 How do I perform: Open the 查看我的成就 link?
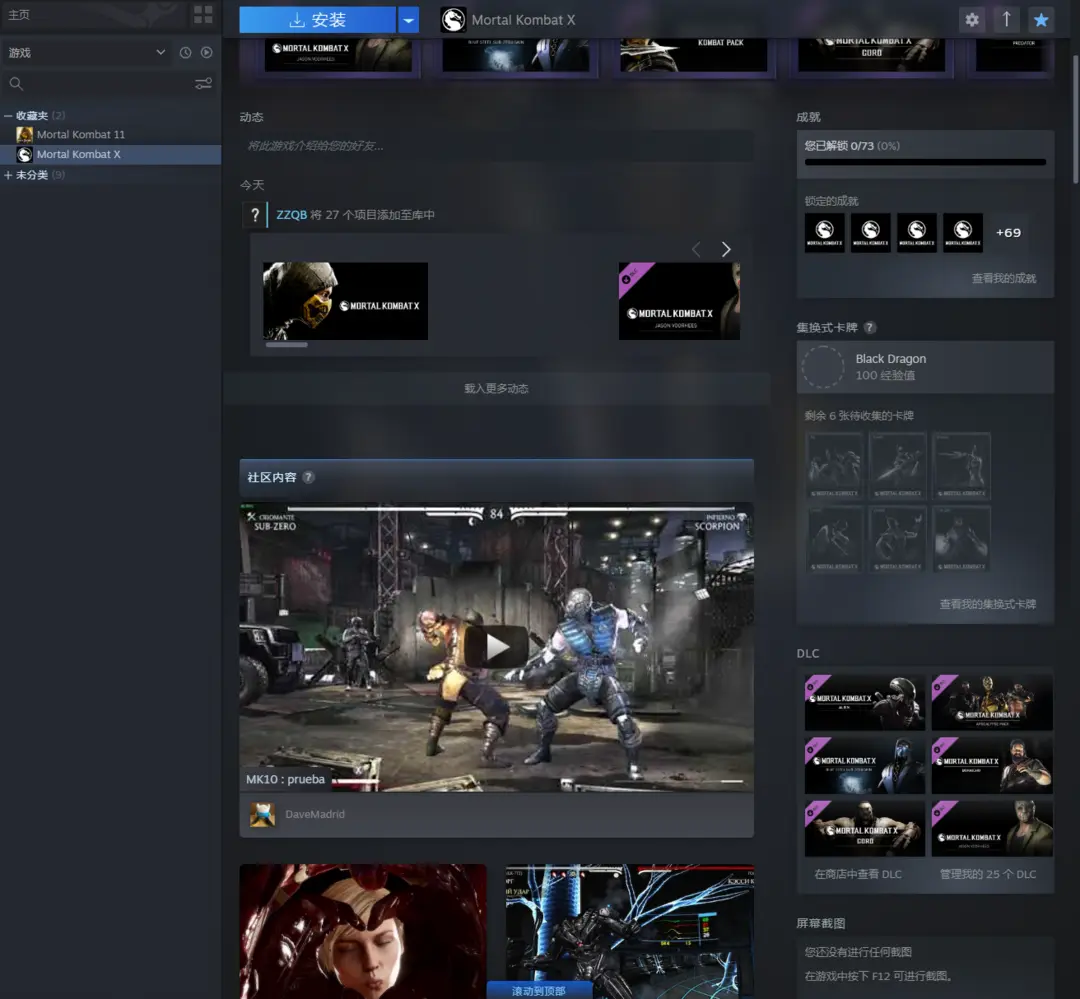(x=1004, y=278)
